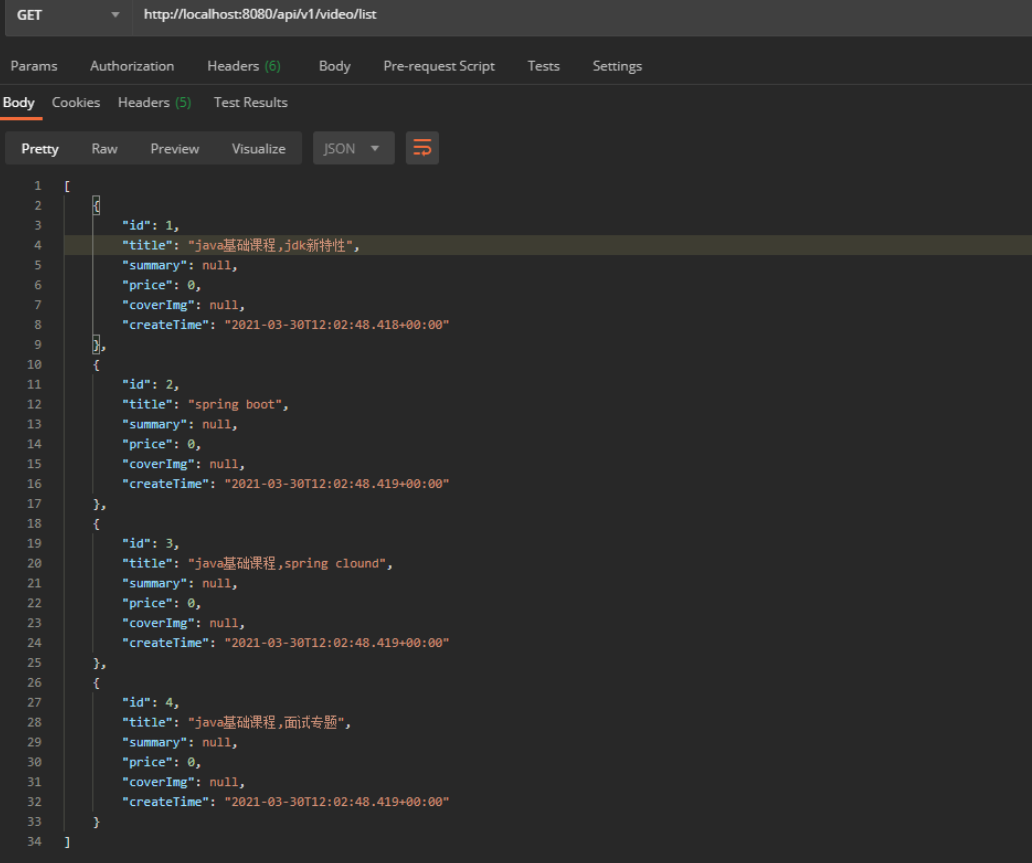The width and height of the screenshot is (1032, 863).
Task: Show the response Cookies tab
Action: [x=76, y=102]
